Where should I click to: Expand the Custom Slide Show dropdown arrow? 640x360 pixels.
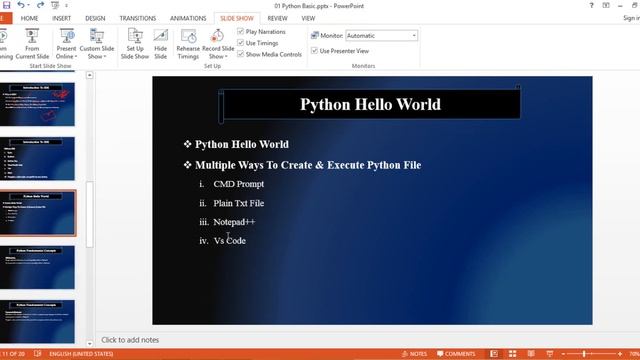pos(105,57)
